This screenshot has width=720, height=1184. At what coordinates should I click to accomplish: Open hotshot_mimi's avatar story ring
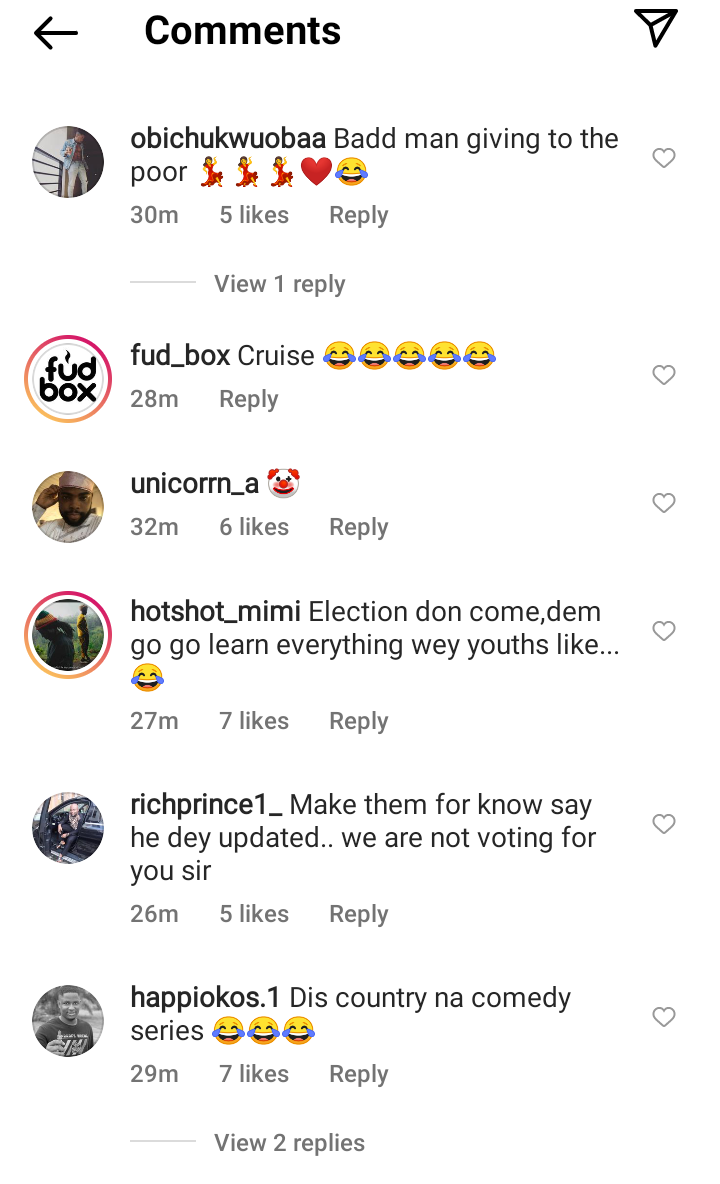click(68, 635)
